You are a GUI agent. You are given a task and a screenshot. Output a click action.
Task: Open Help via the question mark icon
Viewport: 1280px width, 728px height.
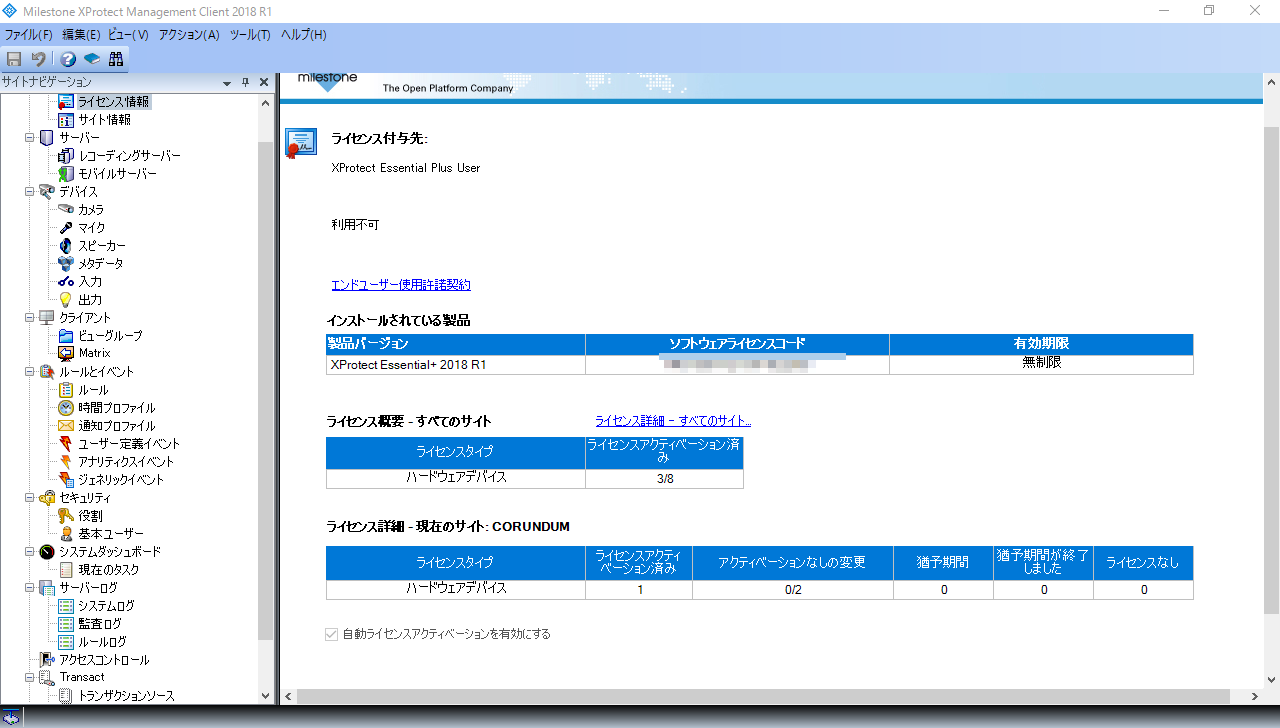point(68,59)
